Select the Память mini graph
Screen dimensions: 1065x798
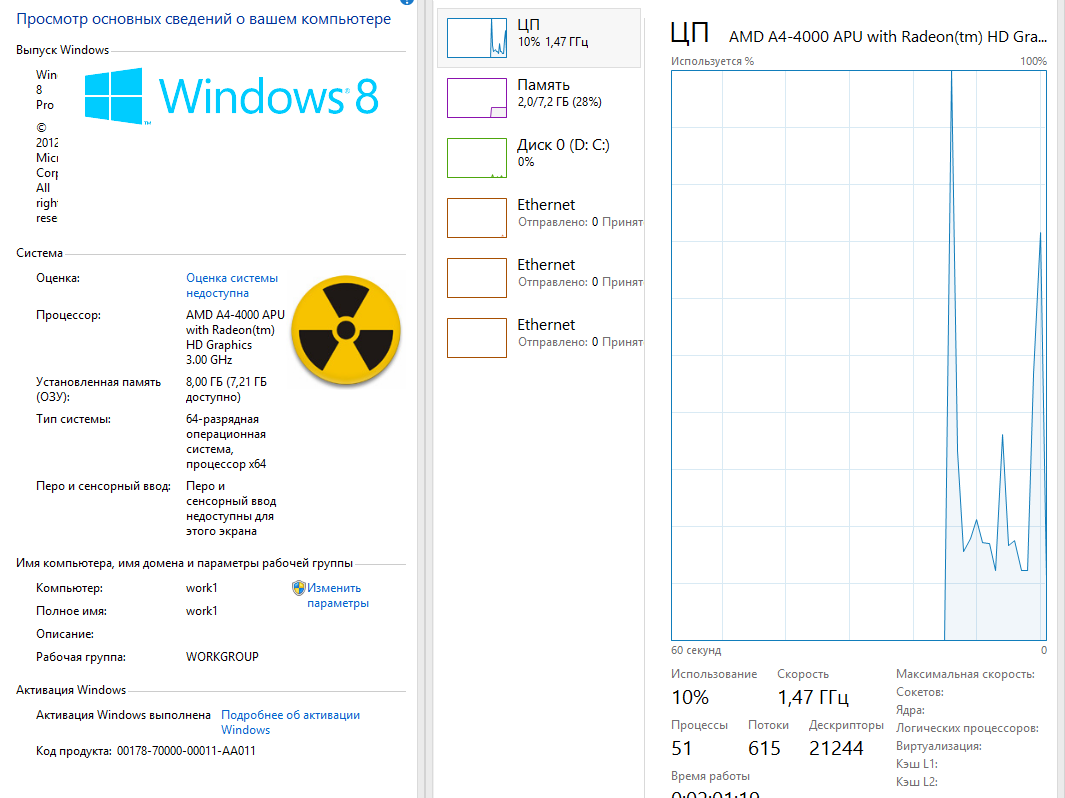pos(477,98)
